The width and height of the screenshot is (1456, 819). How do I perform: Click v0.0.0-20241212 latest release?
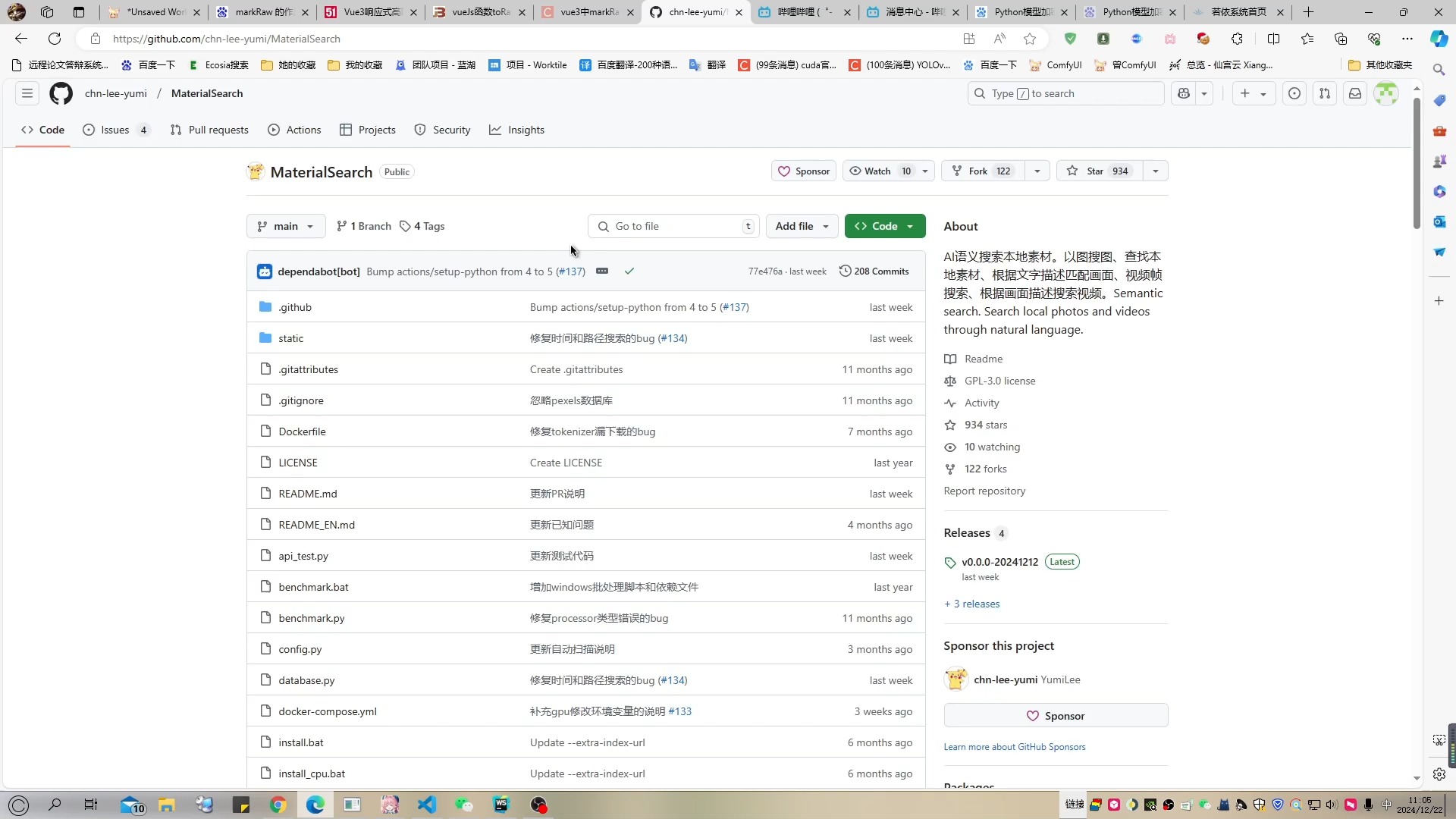(x=1000, y=561)
